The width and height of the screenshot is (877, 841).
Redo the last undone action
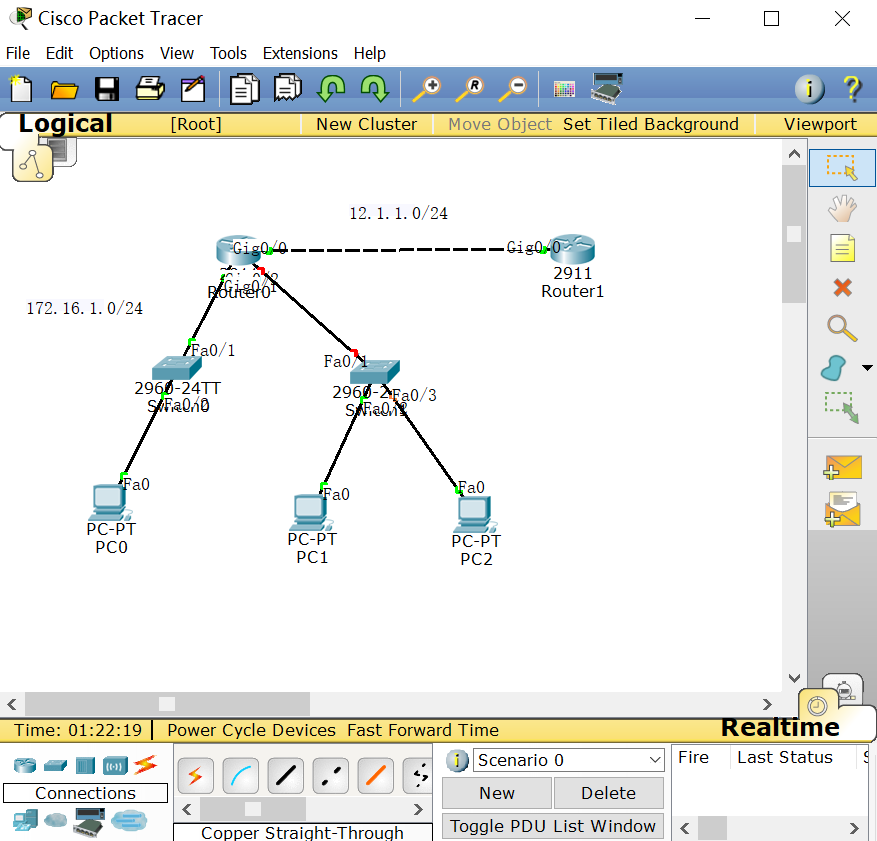pos(374,88)
